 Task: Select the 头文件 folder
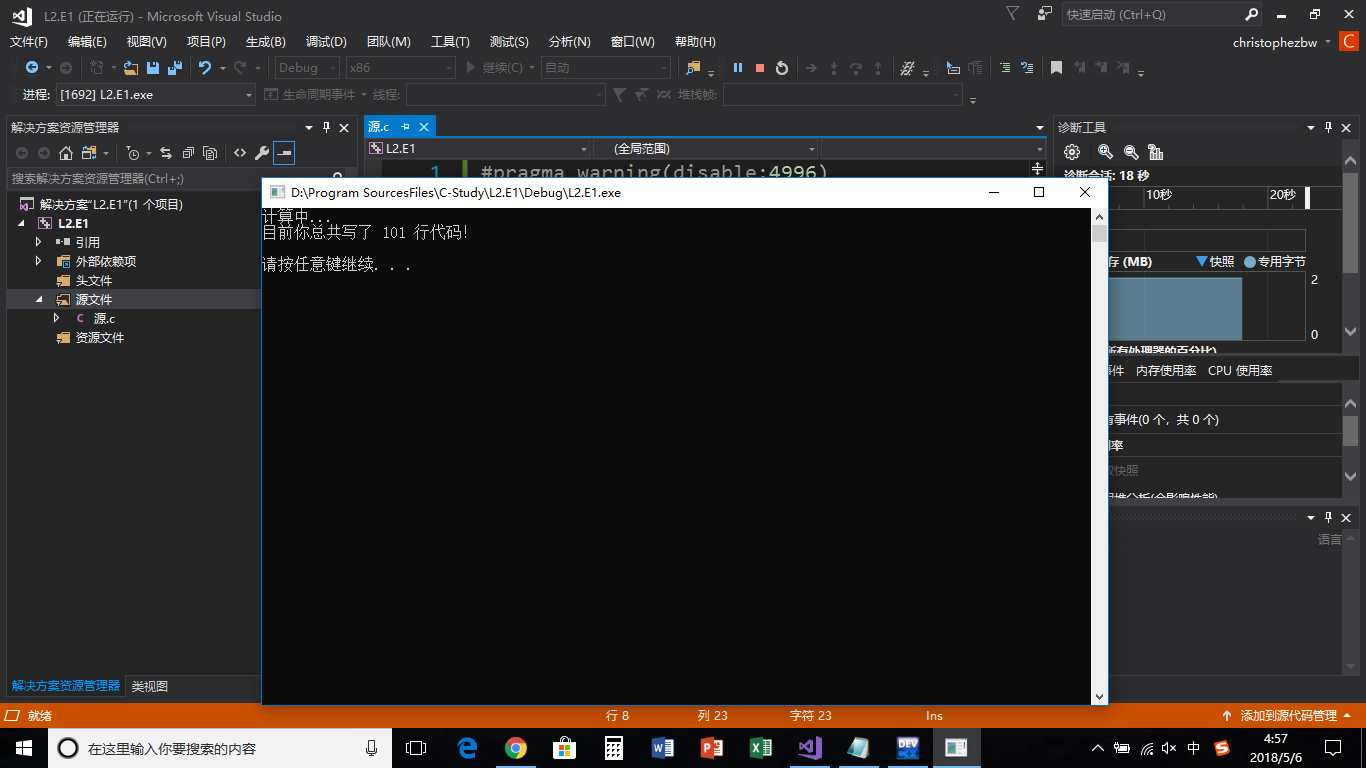click(x=94, y=280)
